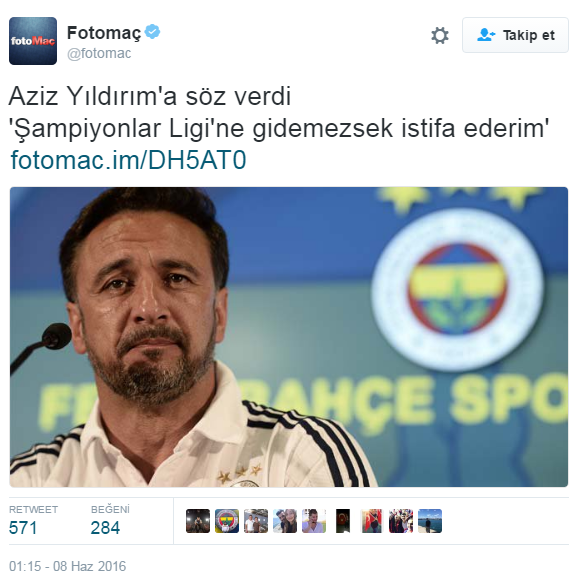Open the gear settings dropdown
The width and height of the screenshot is (581, 581).
(x=440, y=36)
